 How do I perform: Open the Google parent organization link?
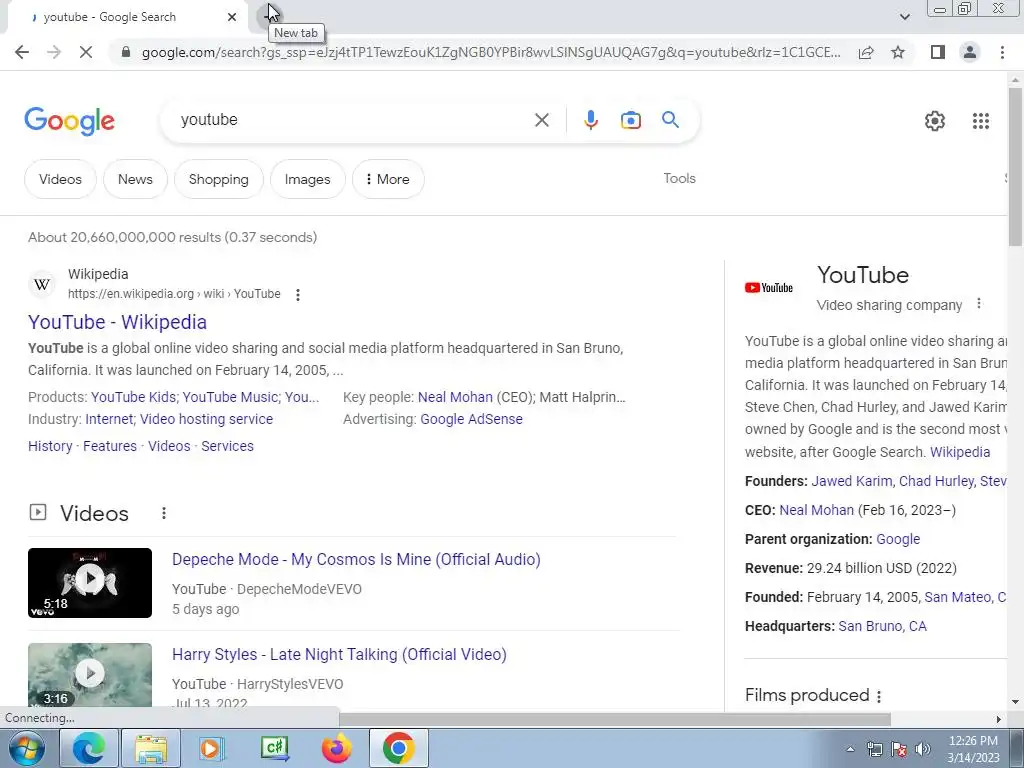[898, 539]
